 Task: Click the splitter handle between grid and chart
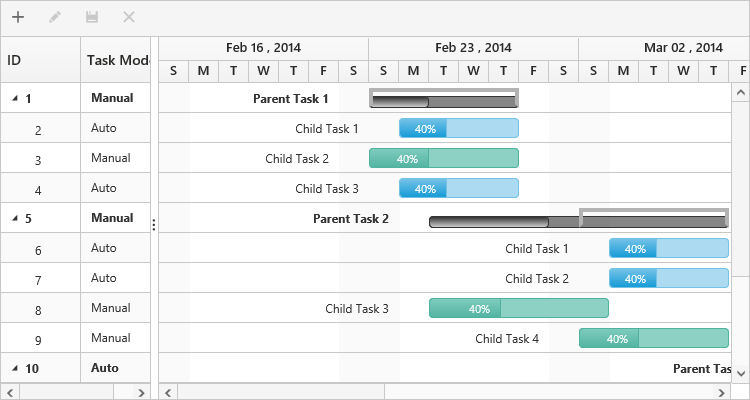(154, 225)
